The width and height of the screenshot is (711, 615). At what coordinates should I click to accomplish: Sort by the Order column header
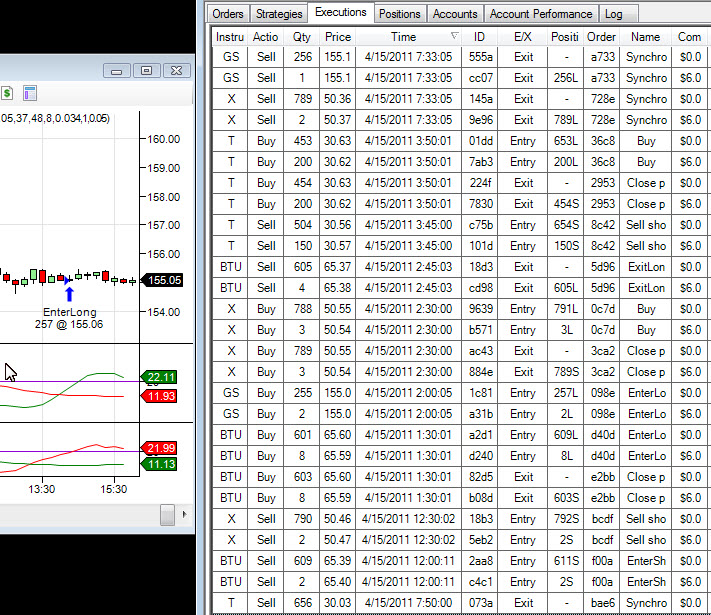click(601, 37)
